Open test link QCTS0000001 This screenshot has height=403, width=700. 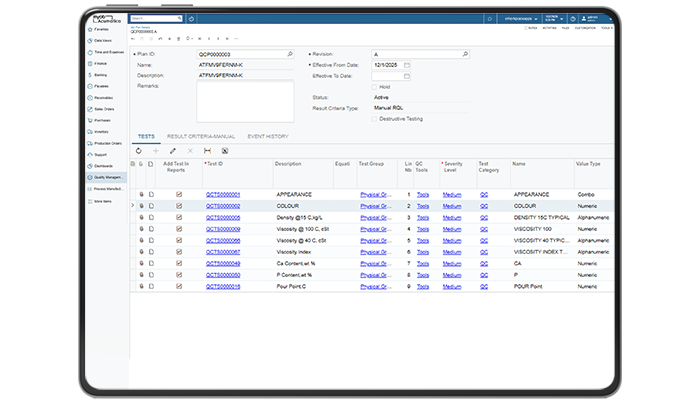pyautogui.click(x=223, y=195)
